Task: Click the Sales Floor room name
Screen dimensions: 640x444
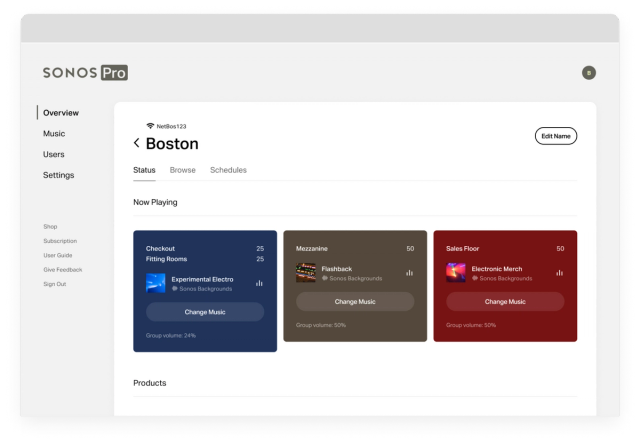Action: [x=462, y=249]
